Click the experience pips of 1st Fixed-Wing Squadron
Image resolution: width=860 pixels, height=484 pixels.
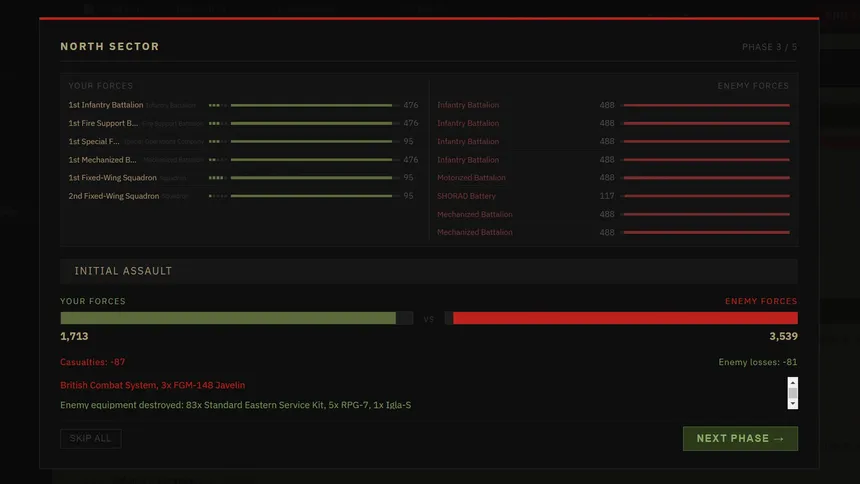point(218,178)
